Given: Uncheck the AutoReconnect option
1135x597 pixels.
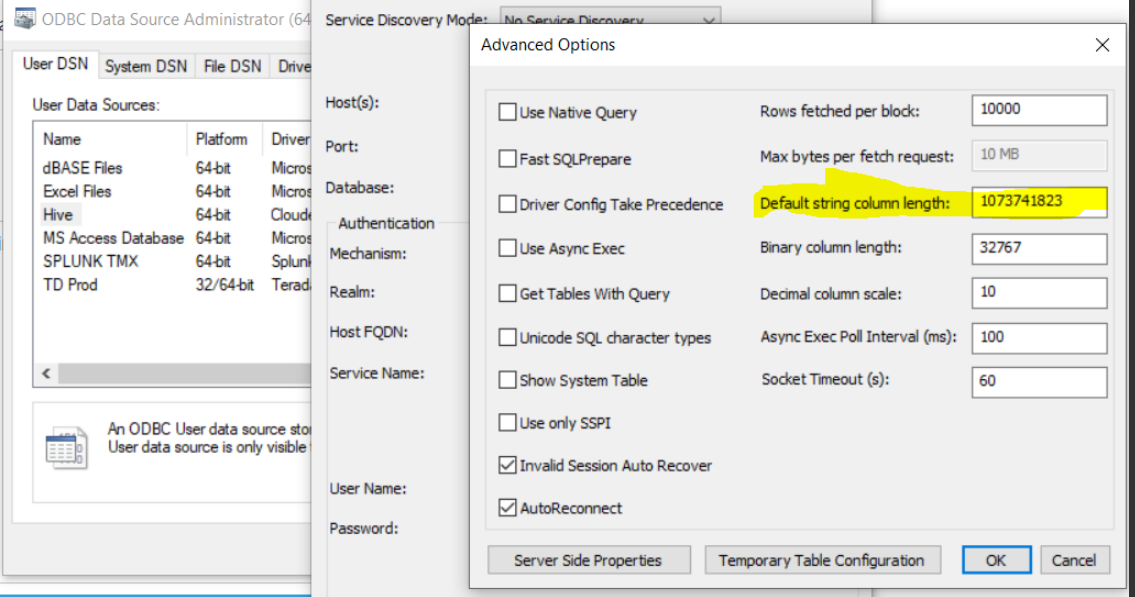Looking at the screenshot, I should 508,508.
